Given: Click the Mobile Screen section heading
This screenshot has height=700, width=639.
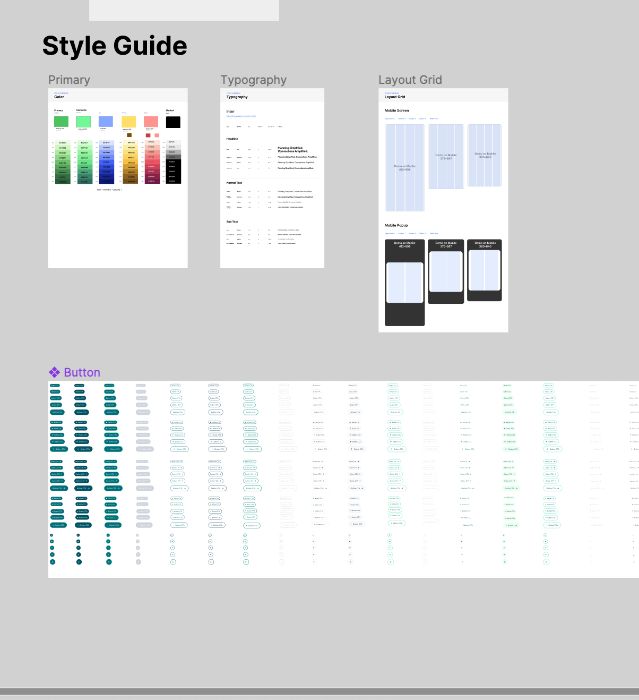Looking at the screenshot, I should [397, 110].
